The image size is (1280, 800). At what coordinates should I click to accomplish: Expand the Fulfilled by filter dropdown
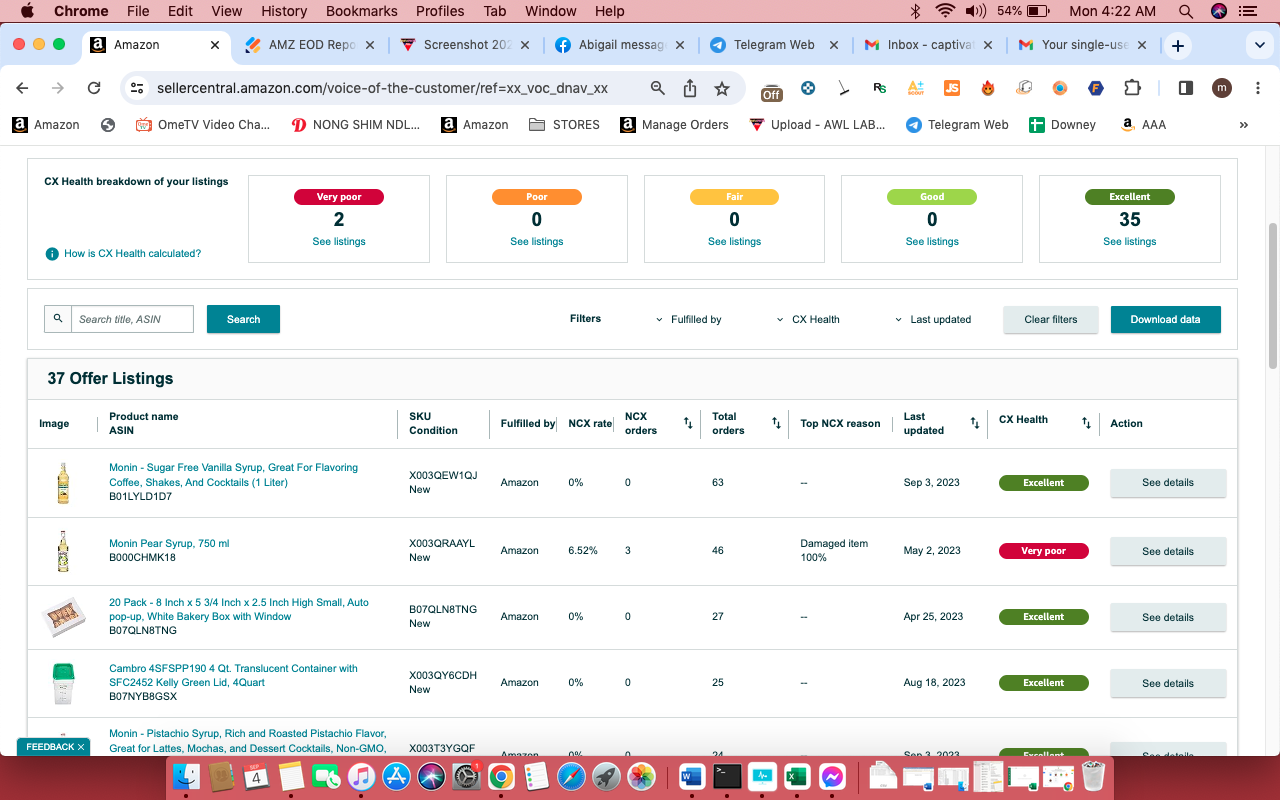click(689, 320)
